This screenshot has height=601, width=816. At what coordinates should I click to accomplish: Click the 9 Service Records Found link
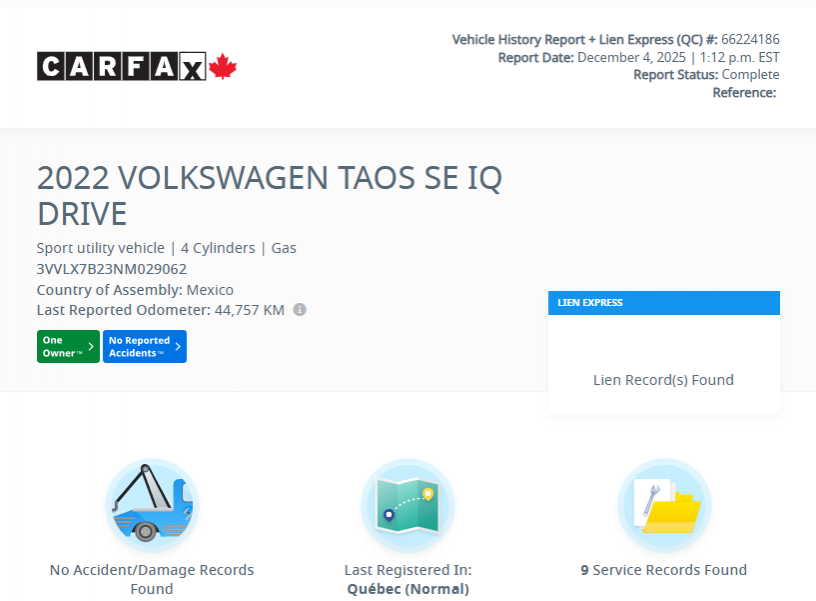click(x=664, y=569)
